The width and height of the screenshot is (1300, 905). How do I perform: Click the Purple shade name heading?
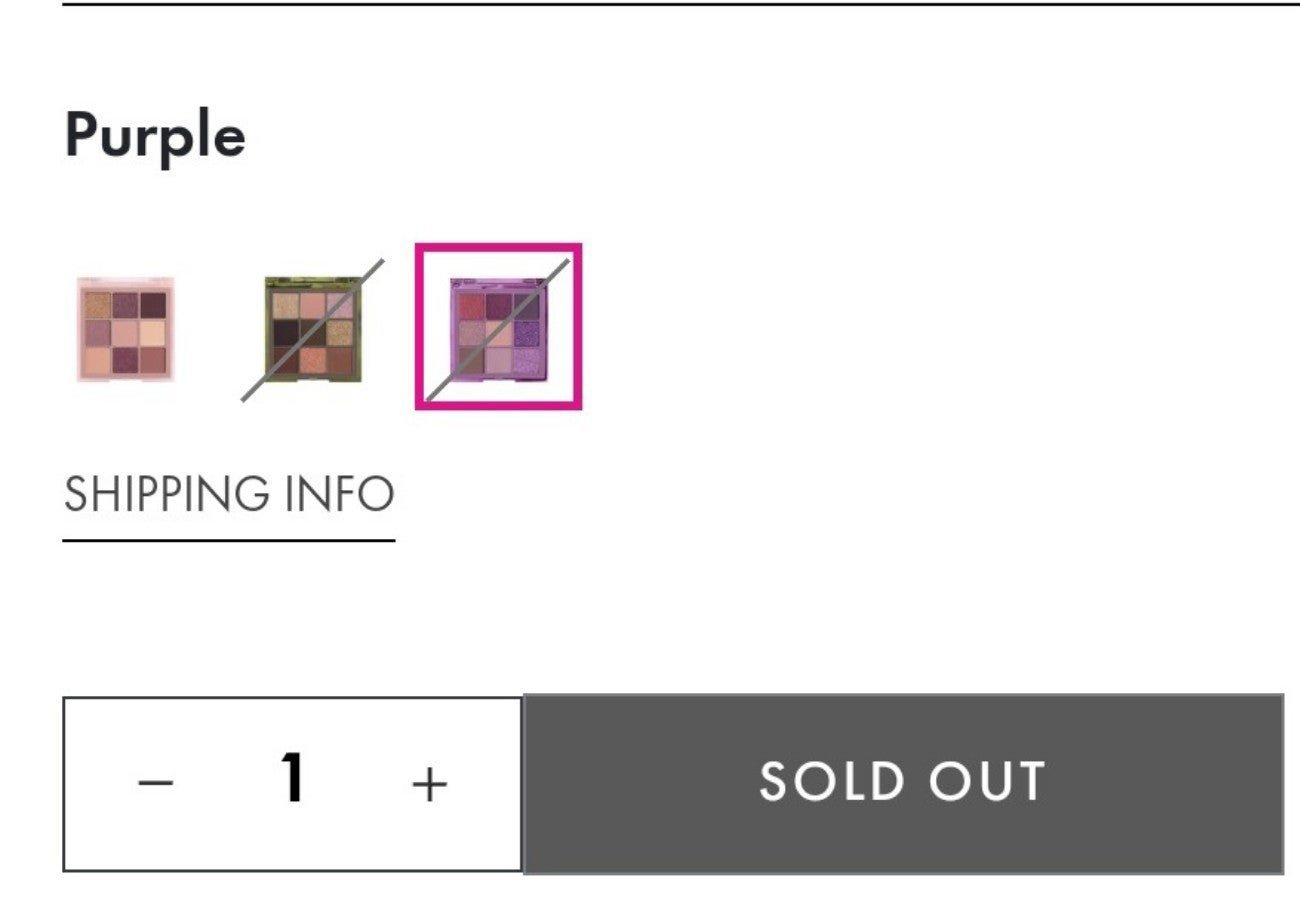point(155,135)
